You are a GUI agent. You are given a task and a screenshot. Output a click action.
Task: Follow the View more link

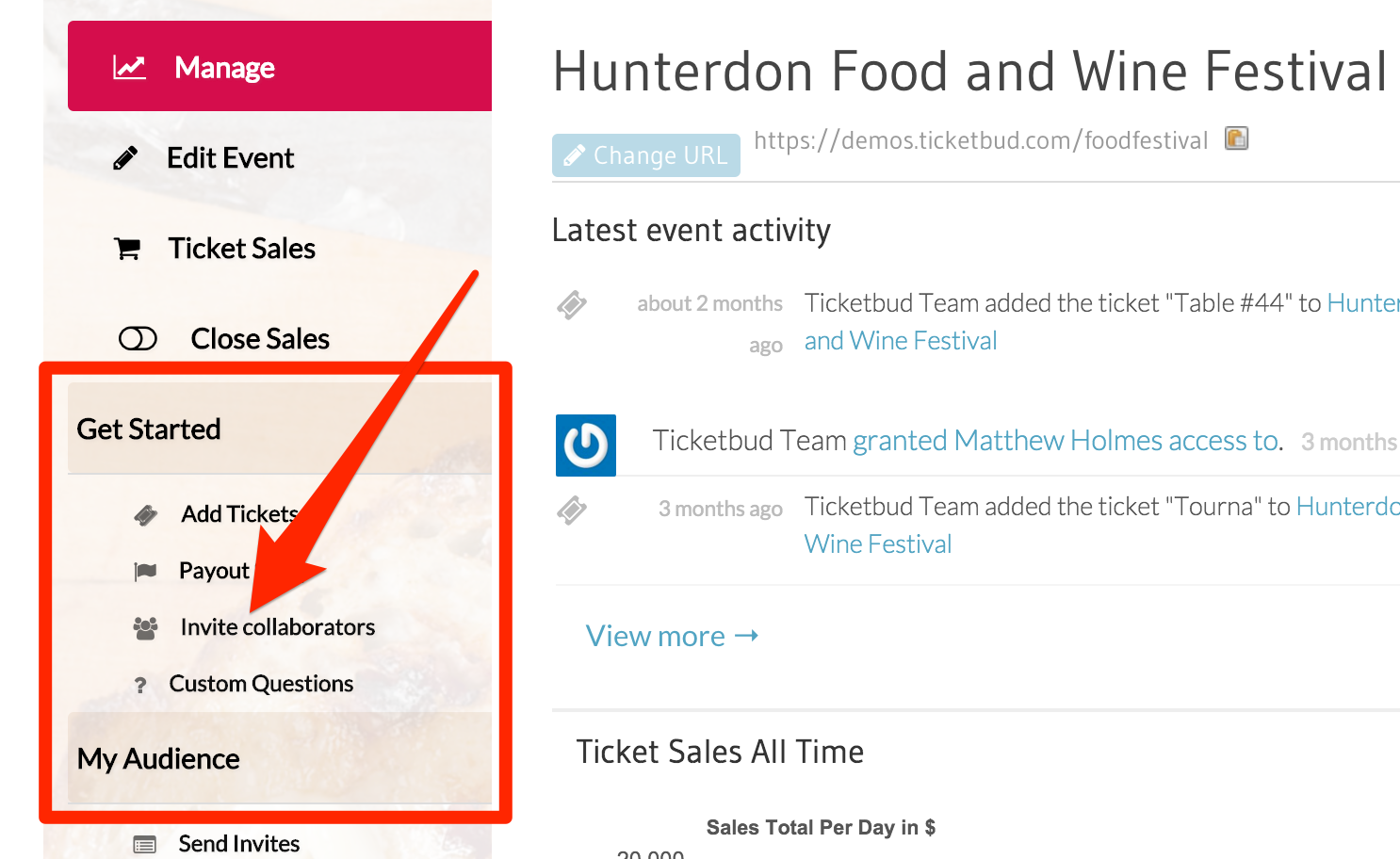point(672,636)
